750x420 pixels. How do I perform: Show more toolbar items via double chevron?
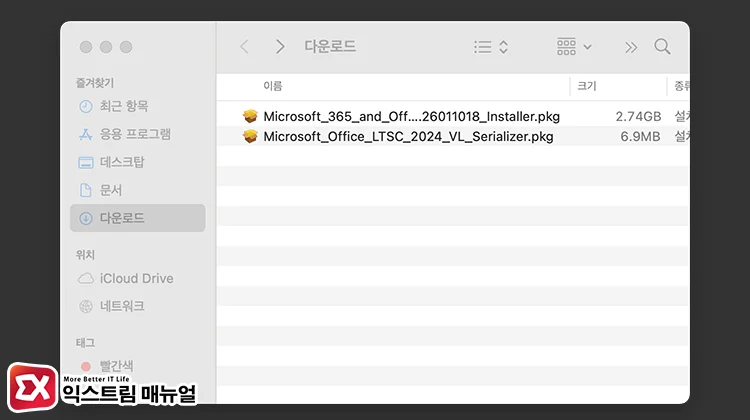tap(631, 47)
